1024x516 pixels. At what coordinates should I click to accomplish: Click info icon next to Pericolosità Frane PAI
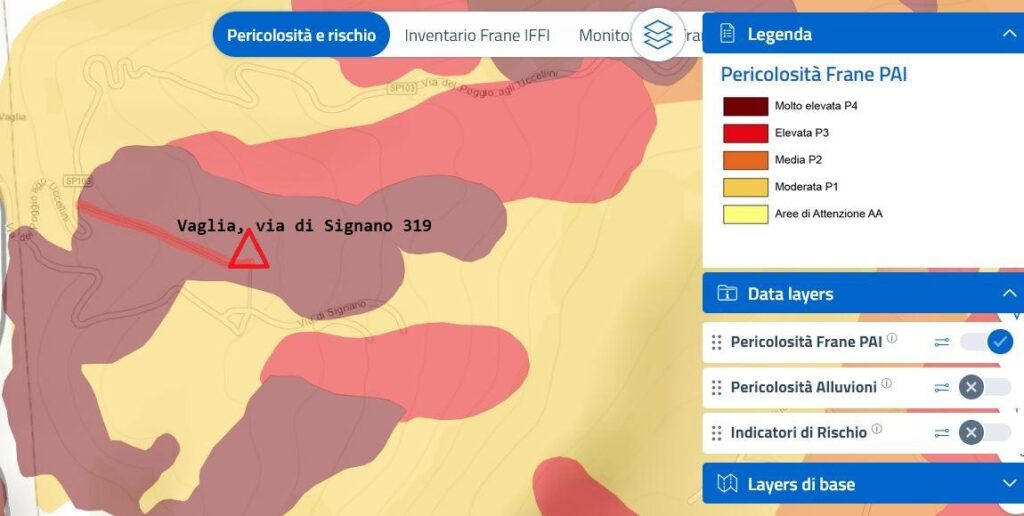pyautogui.click(x=892, y=339)
